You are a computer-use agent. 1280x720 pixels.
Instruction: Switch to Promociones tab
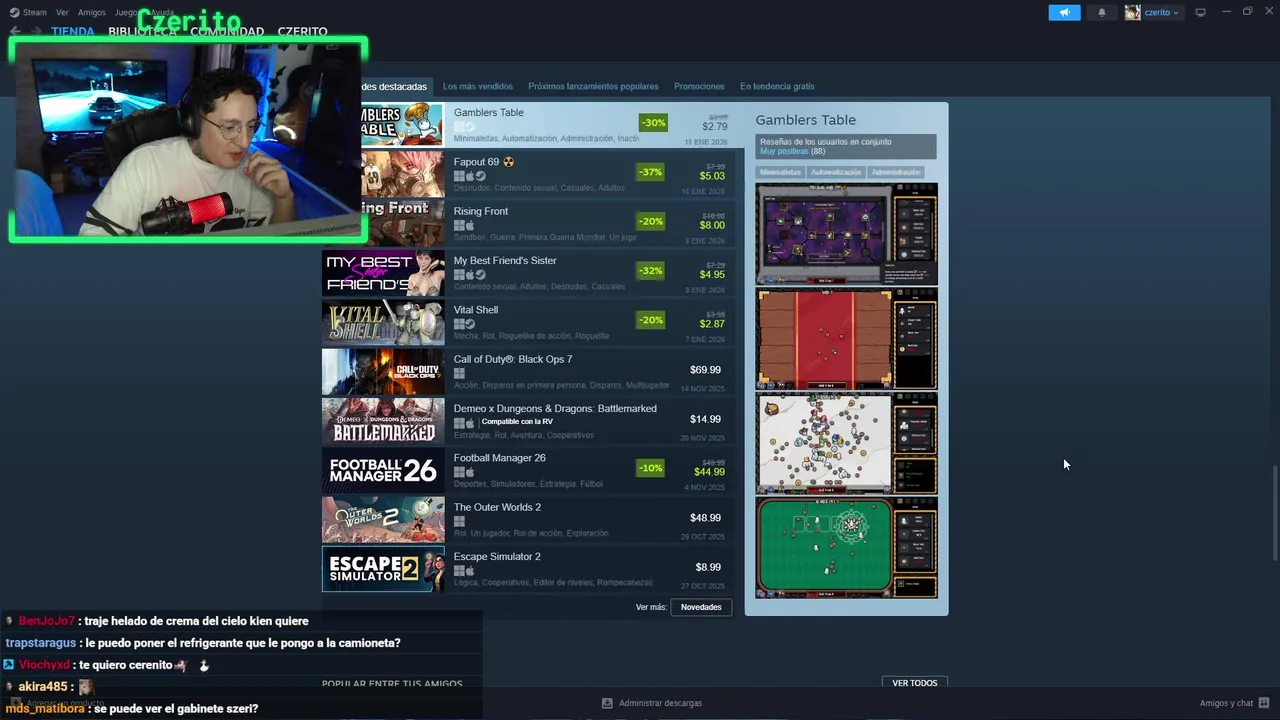coord(699,86)
